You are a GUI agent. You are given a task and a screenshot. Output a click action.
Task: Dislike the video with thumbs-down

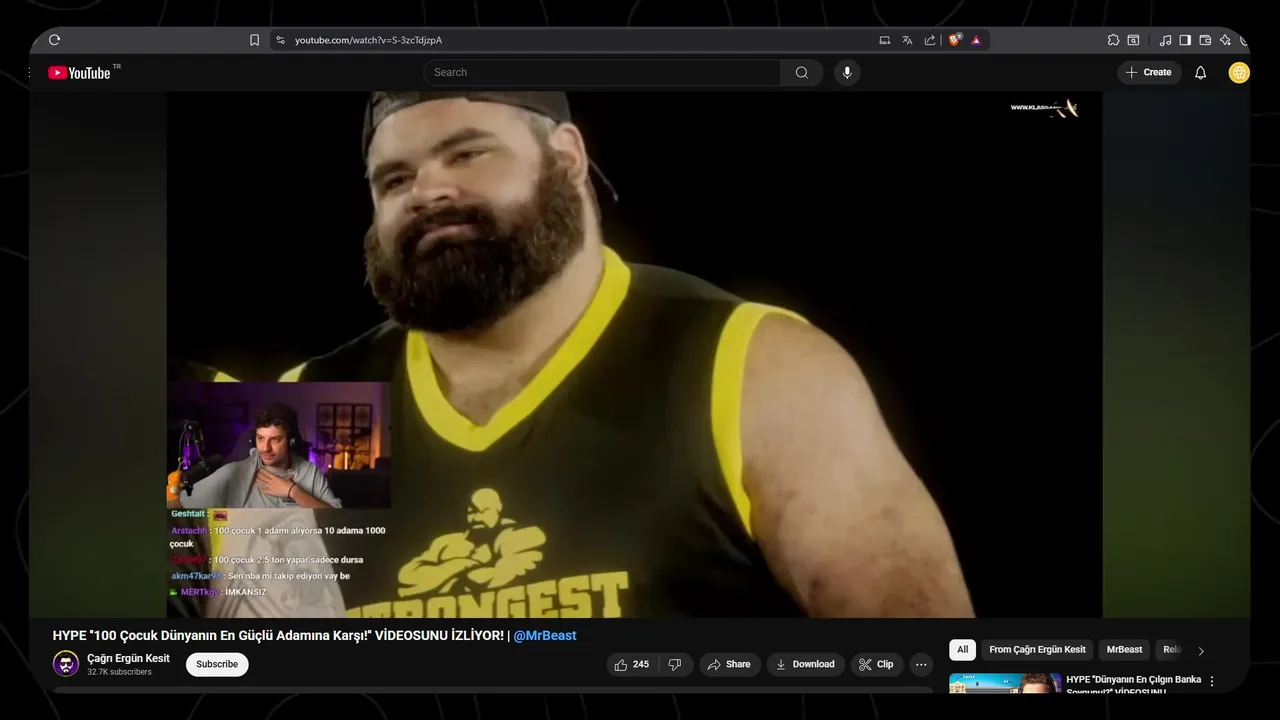pyautogui.click(x=675, y=664)
